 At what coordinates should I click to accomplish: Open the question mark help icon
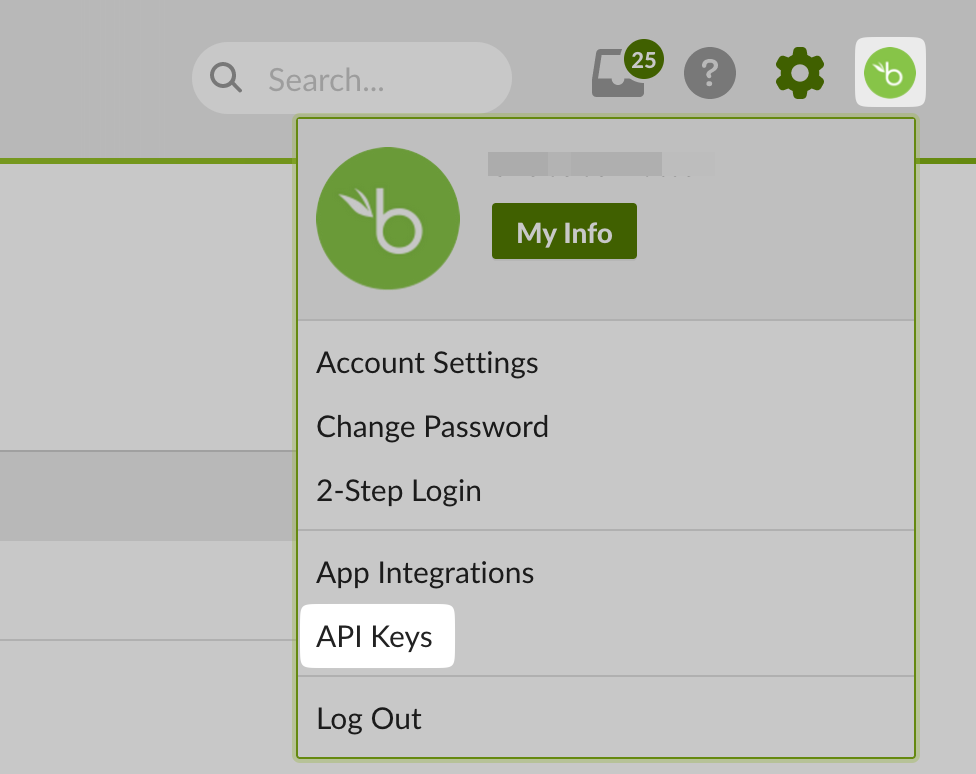tap(710, 73)
